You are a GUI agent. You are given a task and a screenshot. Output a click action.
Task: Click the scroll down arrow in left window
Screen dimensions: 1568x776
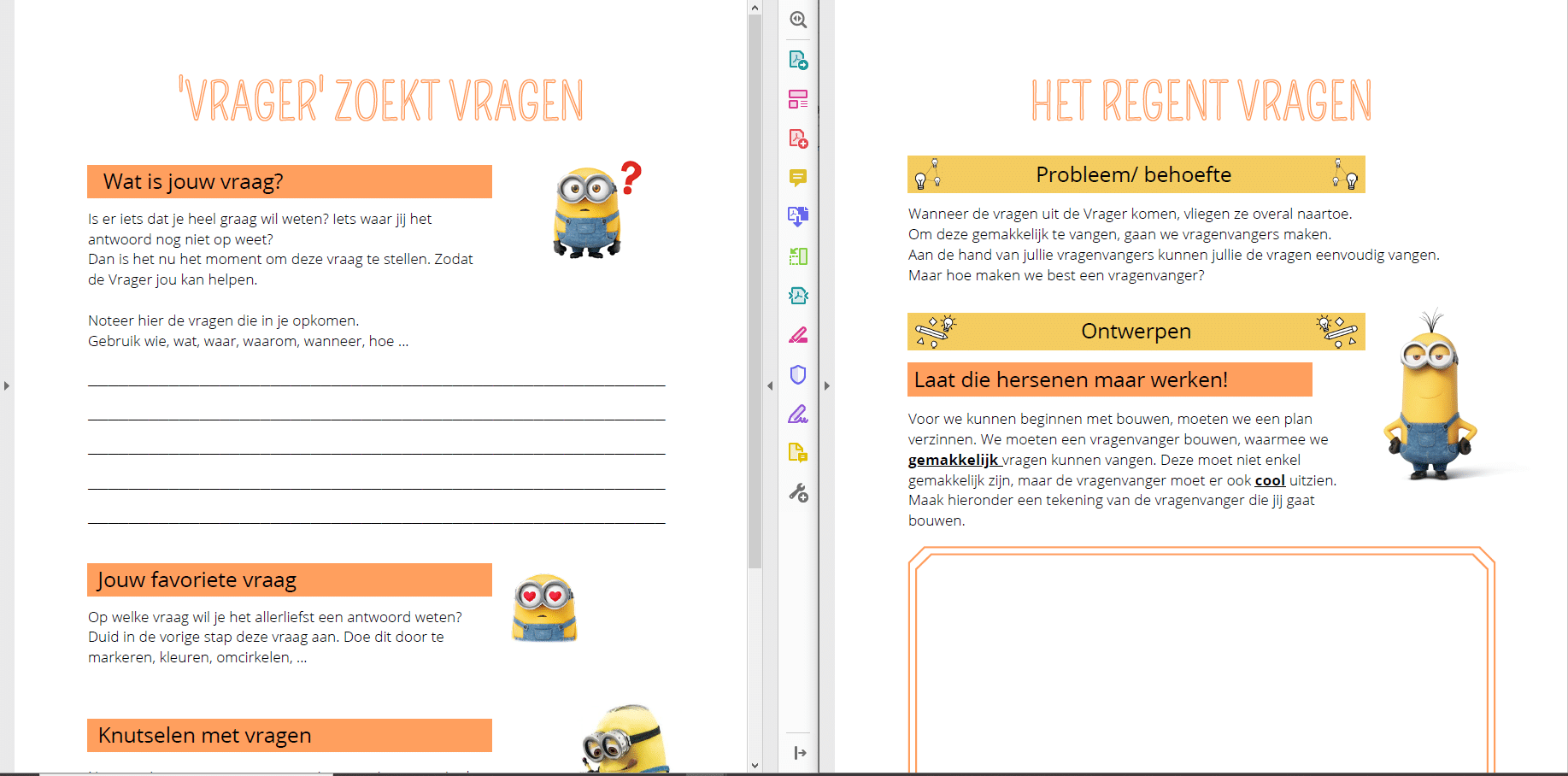(x=755, y=766)
